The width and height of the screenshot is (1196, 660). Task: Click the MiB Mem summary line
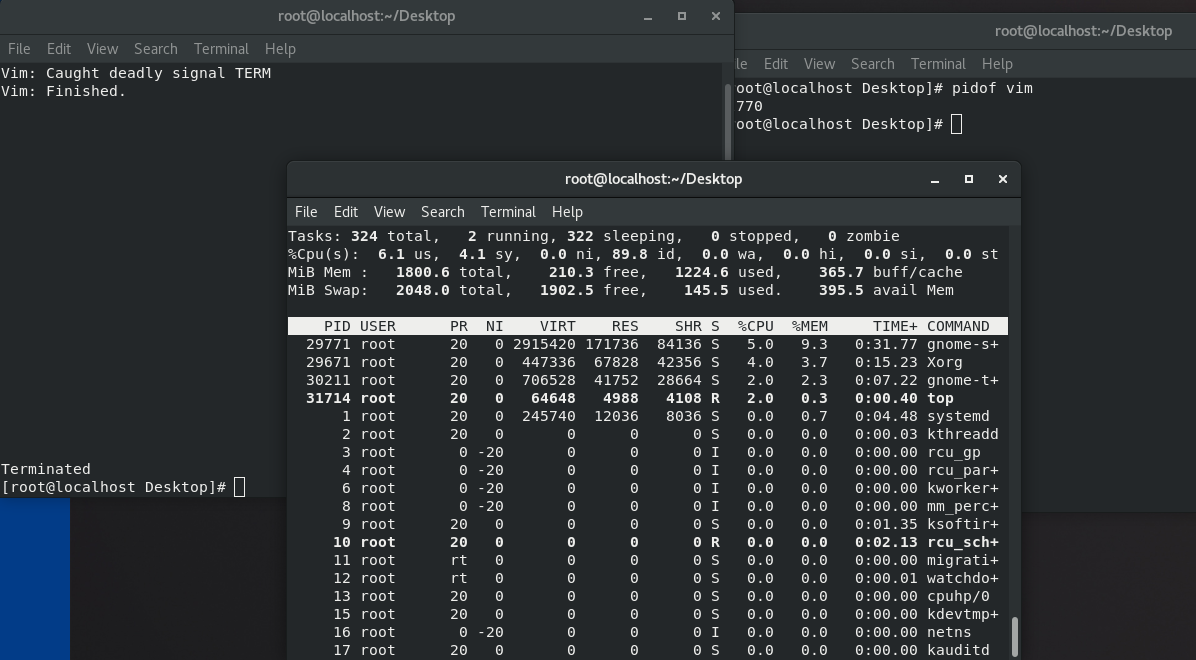(x=625, y=272)
